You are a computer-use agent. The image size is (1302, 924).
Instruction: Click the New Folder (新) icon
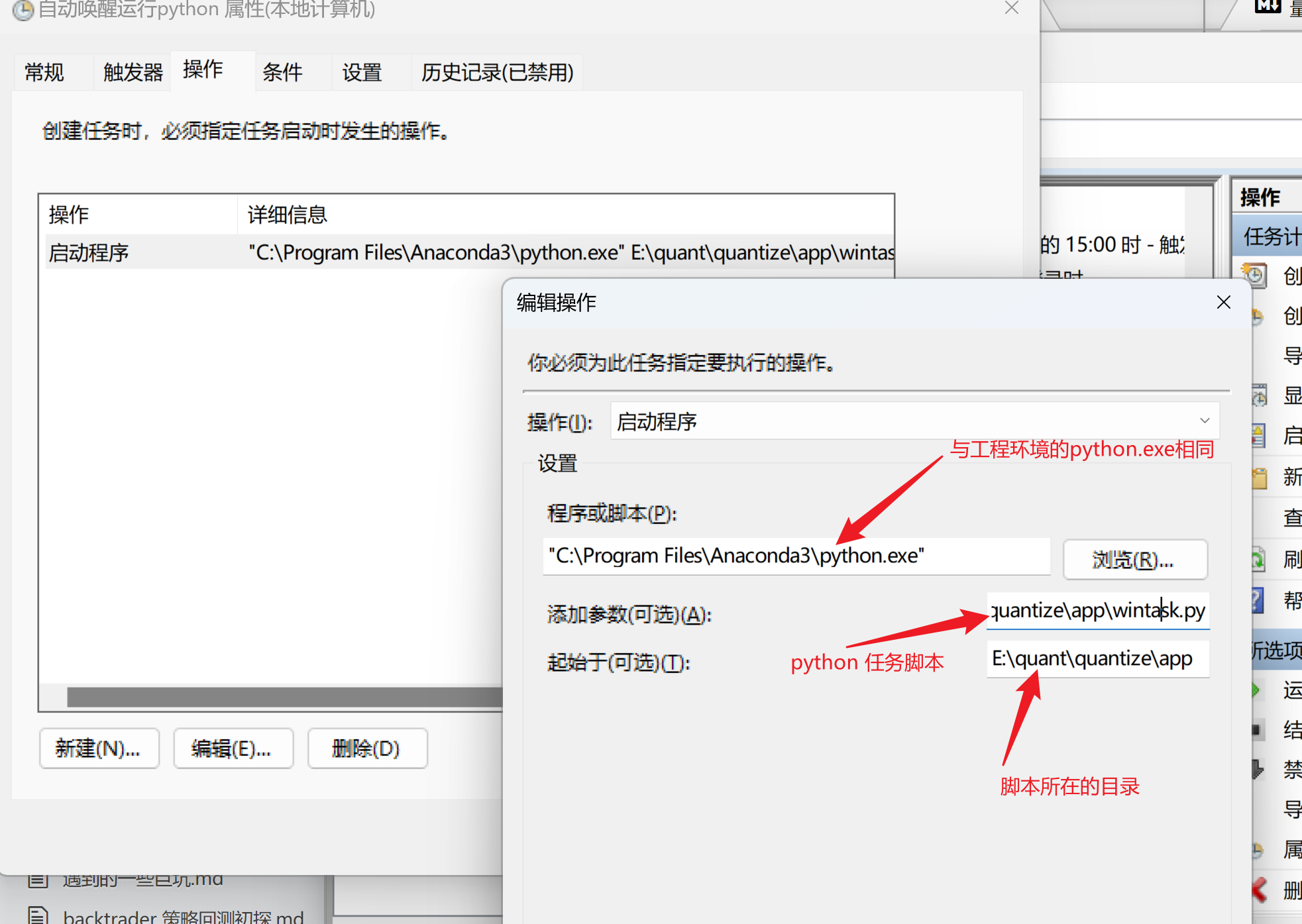pyautogui.click(x=1259, y=477)
